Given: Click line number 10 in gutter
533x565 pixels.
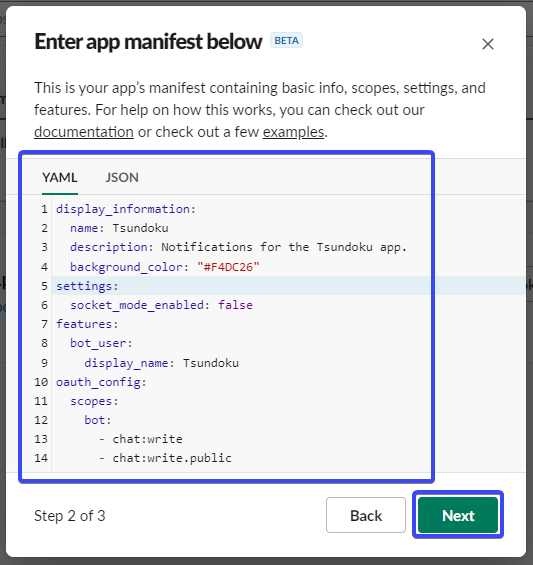Looking at the screenshot, I should [41, 382].
